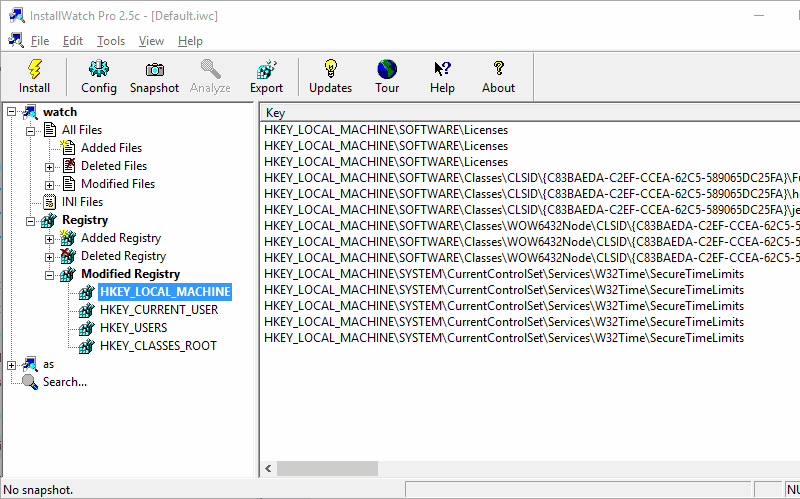Click the HKEY_CLASSES_ROOT registry icon
Image resolution: width=800 pixels, height=499 pixels.
[87, 346]
